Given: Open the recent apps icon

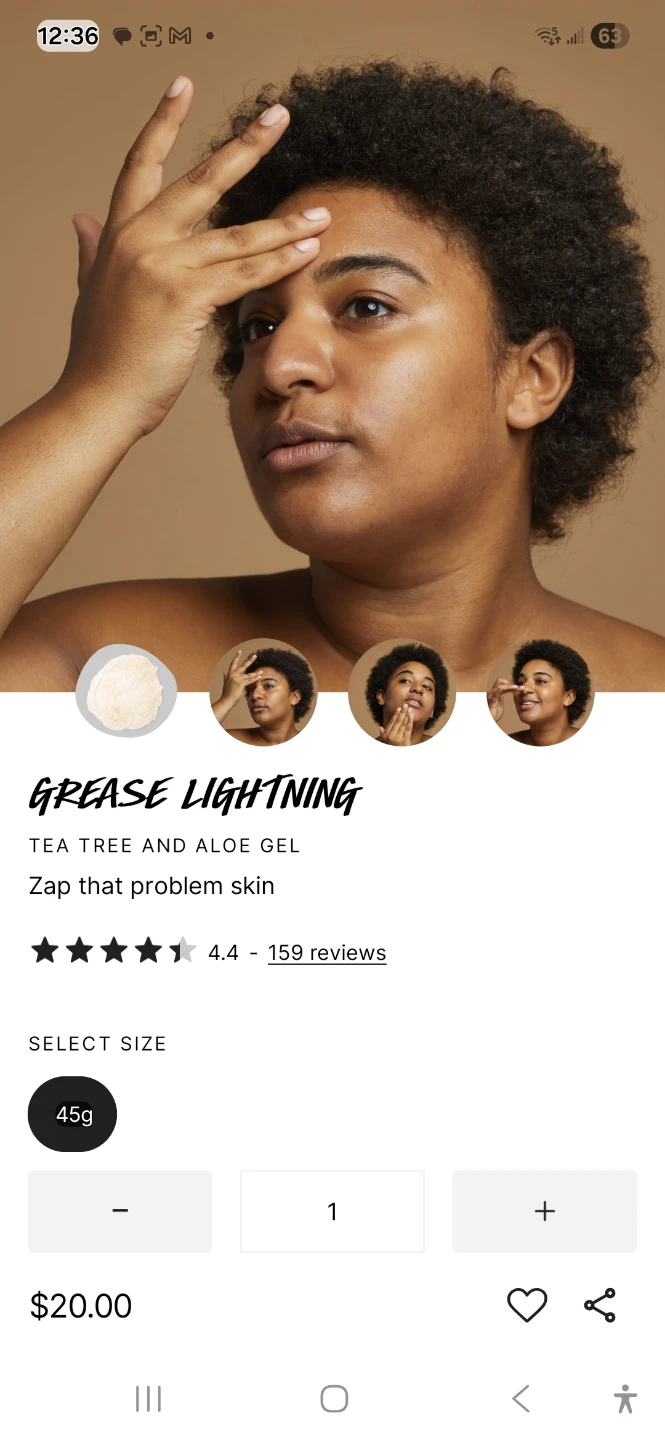Looking at the screenshot, I should coord(148,1398).
